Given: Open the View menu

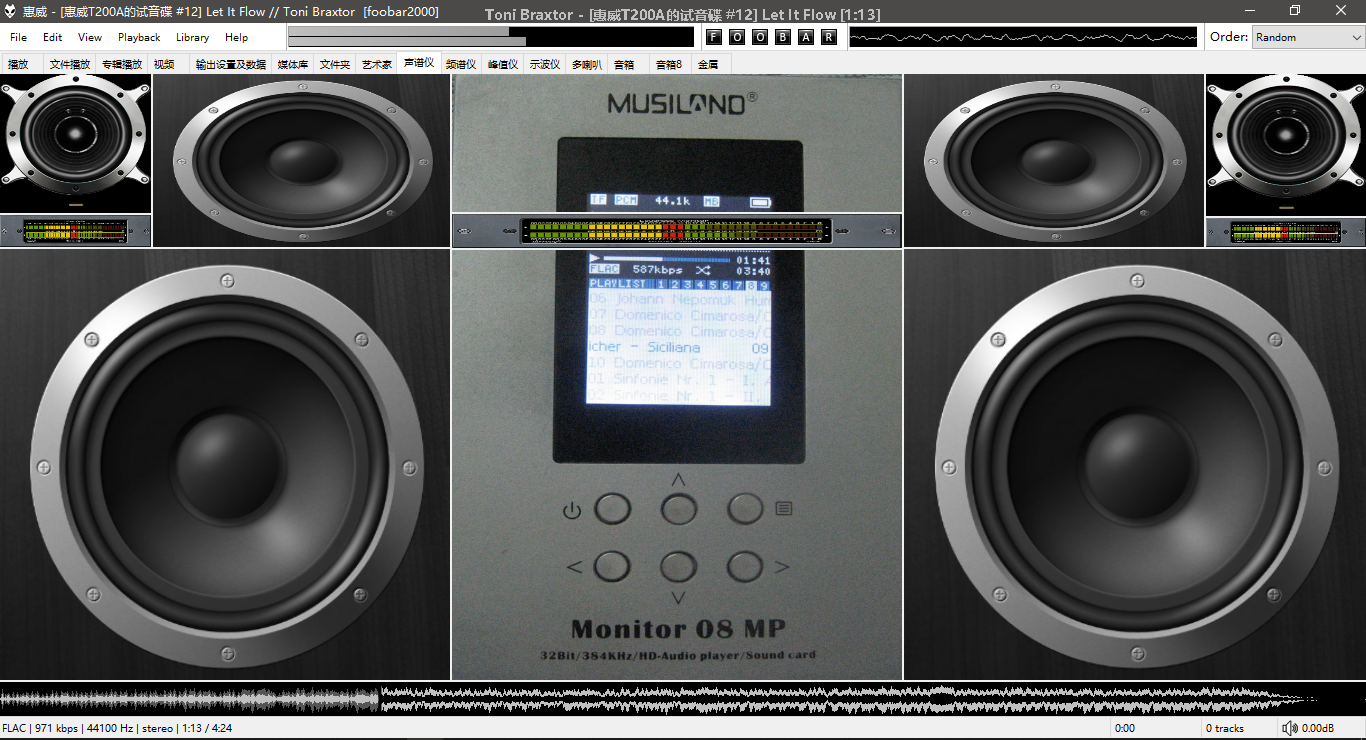Looking at the screenshot, I should (x=90, y=37).
